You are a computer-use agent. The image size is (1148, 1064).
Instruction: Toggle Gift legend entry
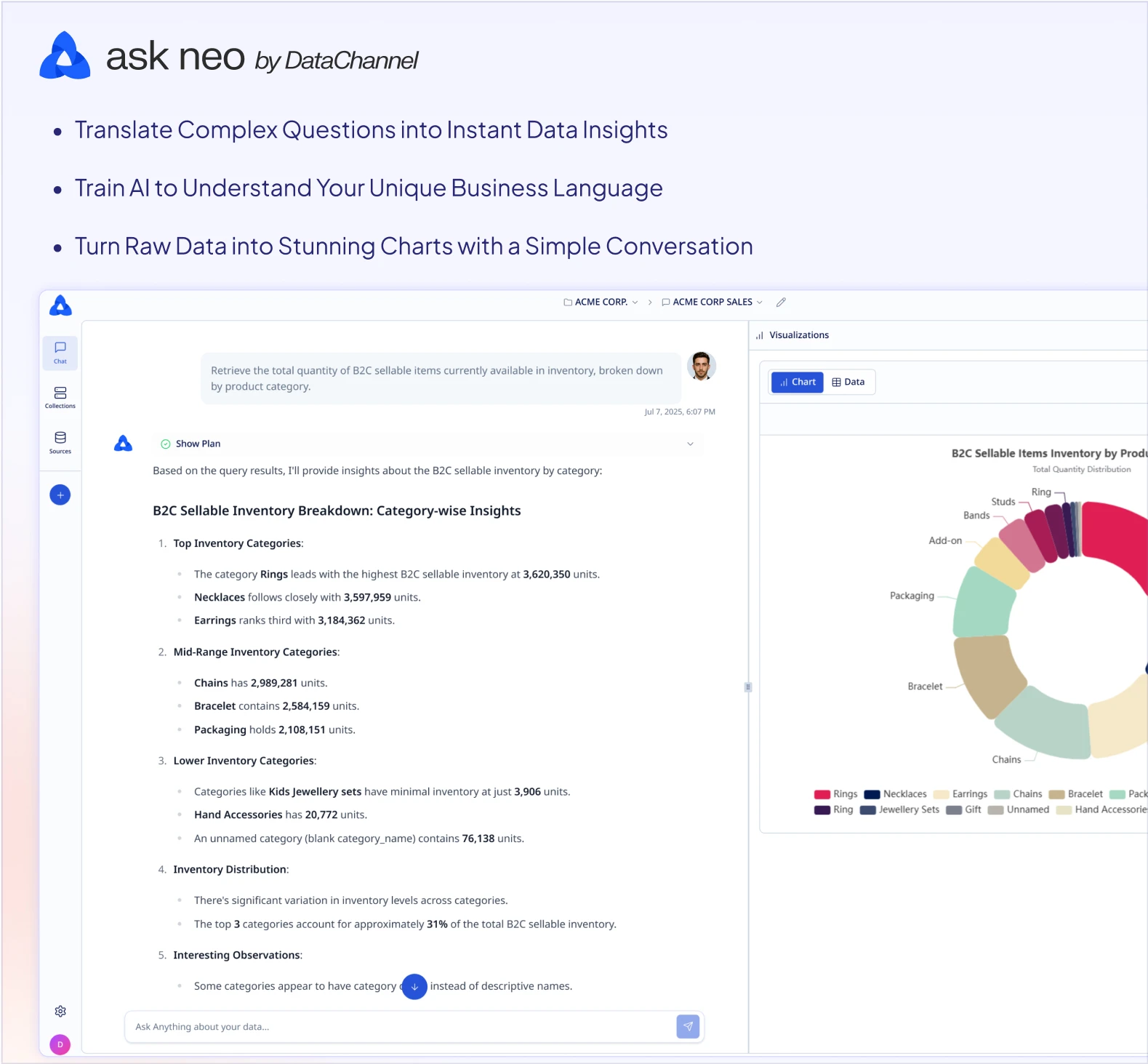pos(964,809)
